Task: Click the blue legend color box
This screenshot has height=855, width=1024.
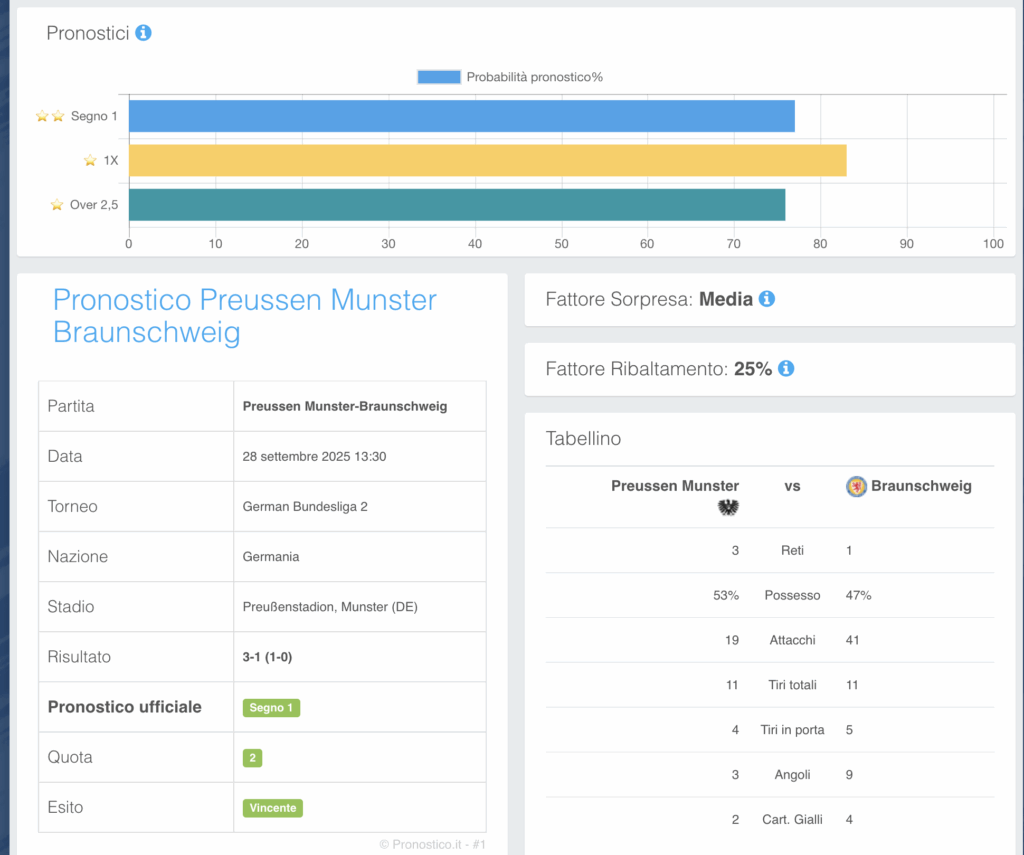Action: 439,77
